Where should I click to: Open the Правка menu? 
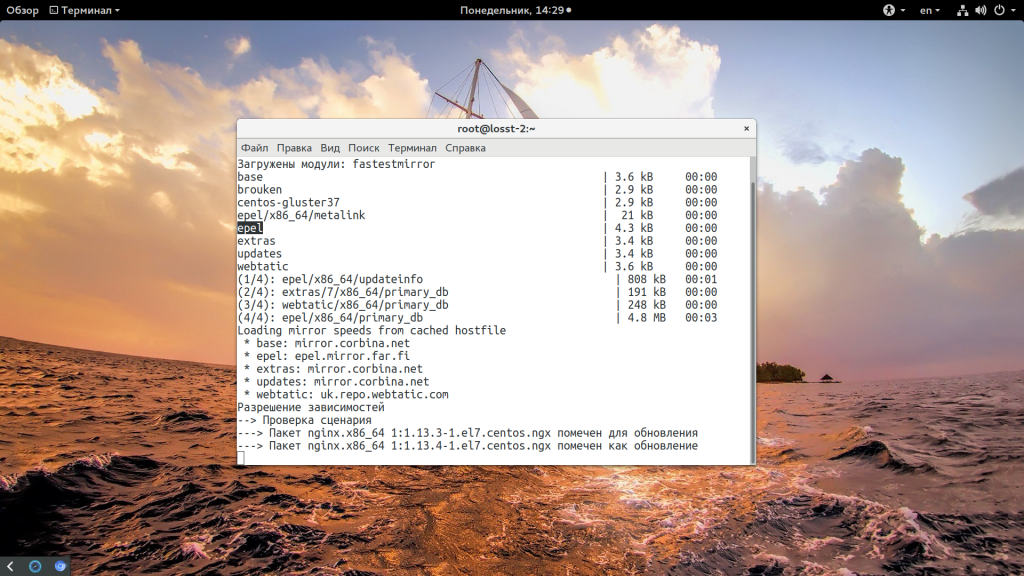[x=294, y=148]
